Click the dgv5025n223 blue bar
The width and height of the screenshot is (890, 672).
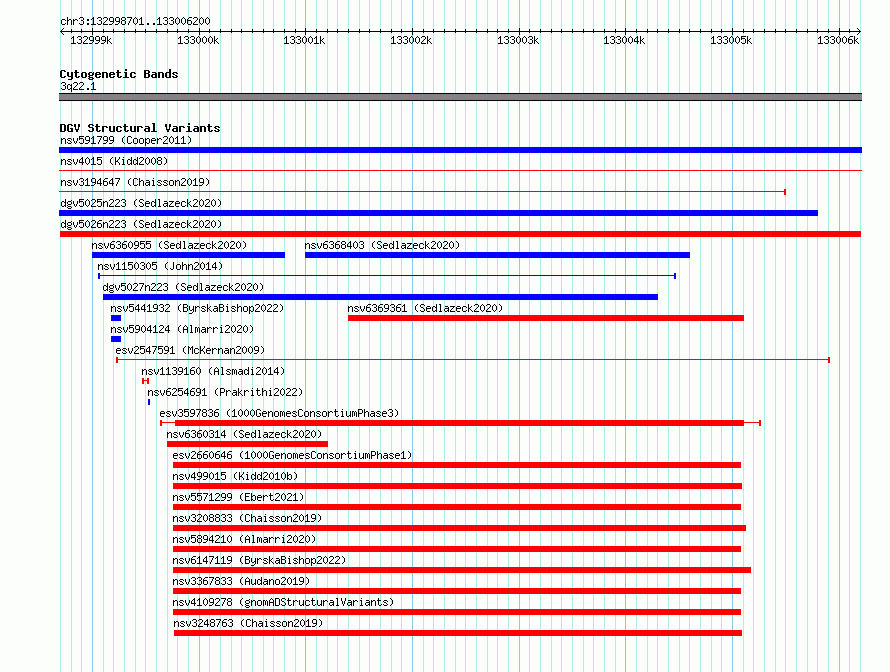pos(438,213)
